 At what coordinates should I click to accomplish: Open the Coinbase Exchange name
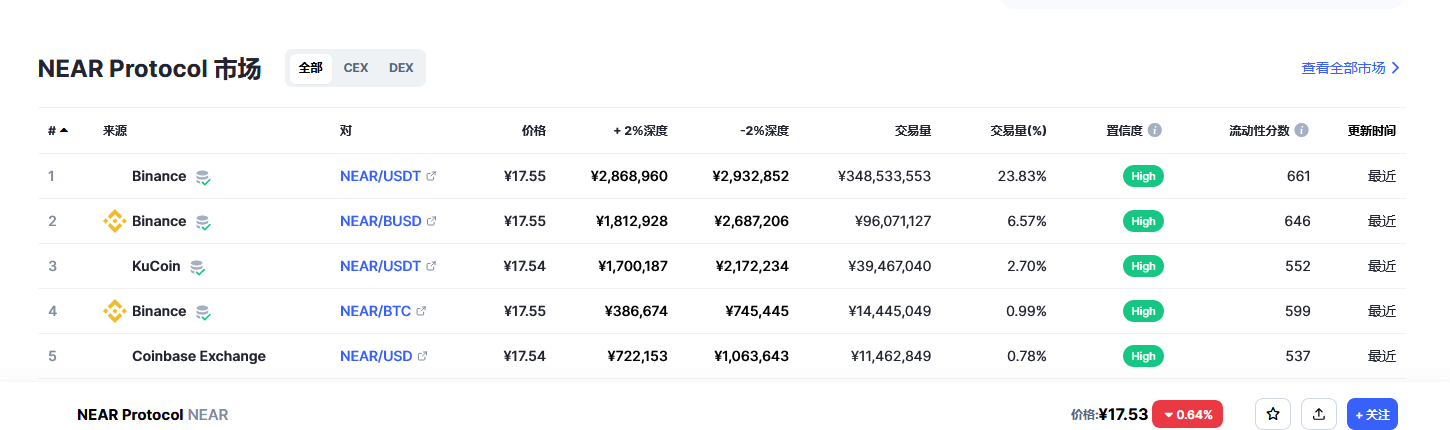[x=199, y=356]
